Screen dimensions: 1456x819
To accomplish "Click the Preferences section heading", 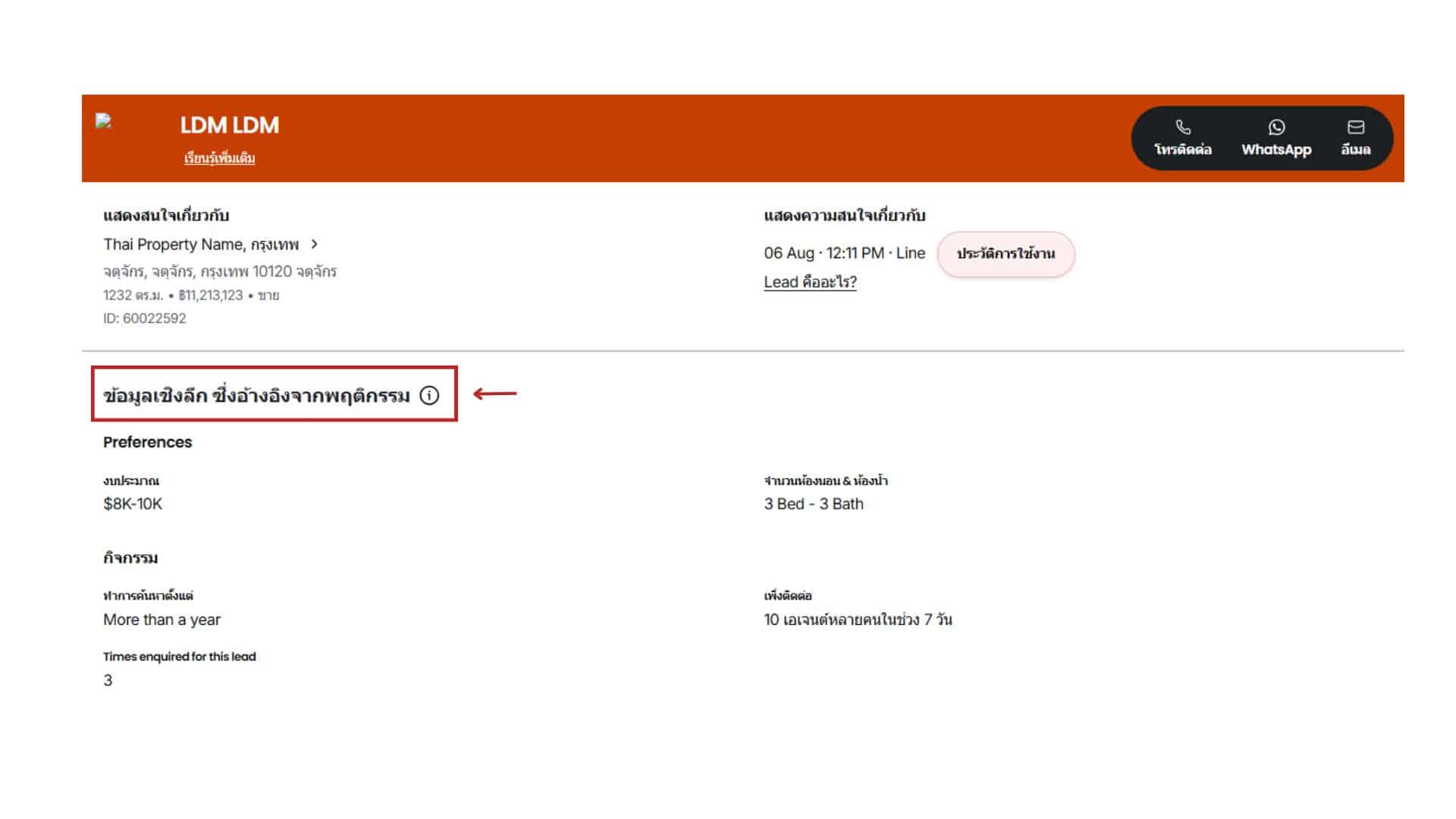I will point(147,442).
